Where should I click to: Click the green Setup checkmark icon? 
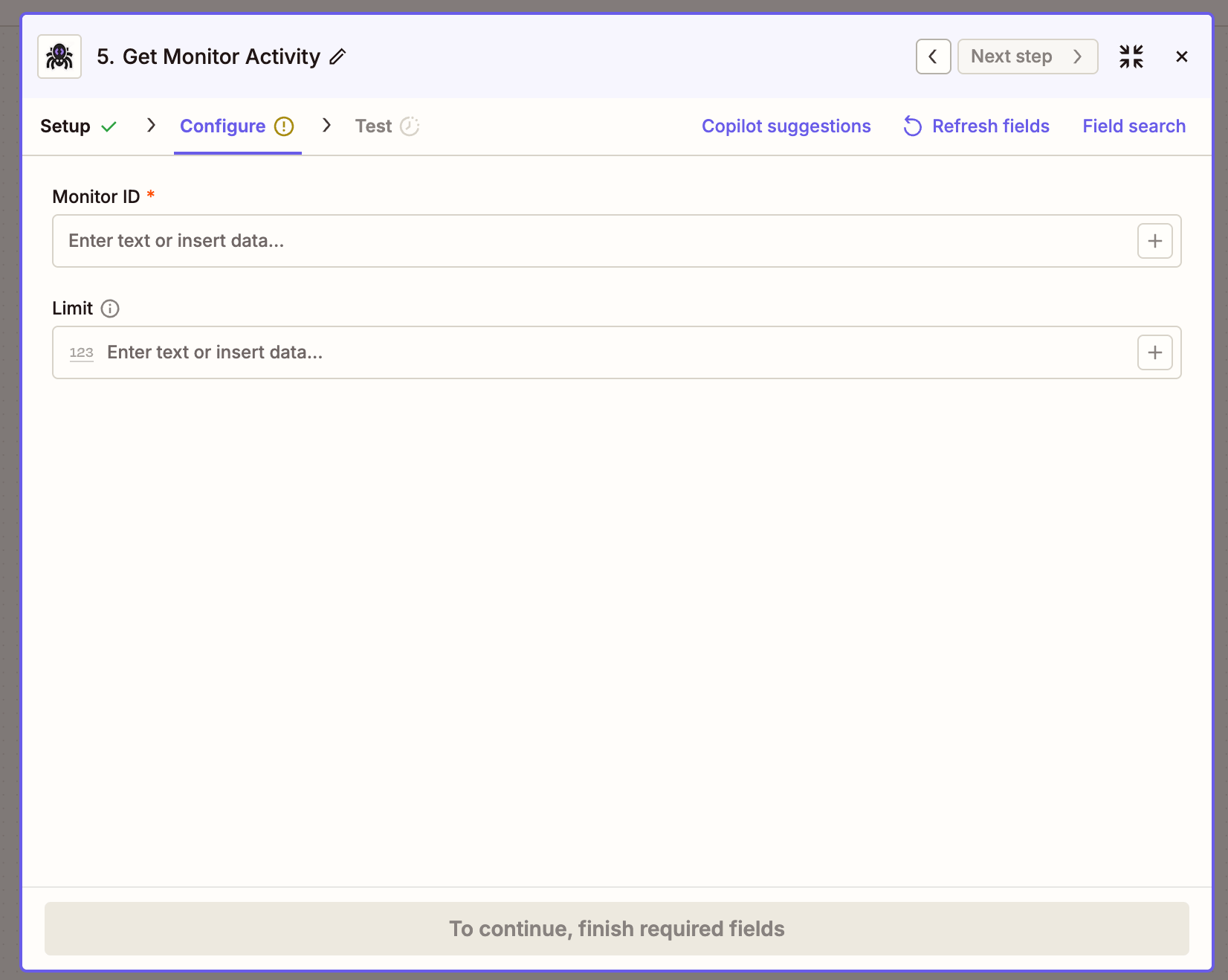(x=109, y=126)
